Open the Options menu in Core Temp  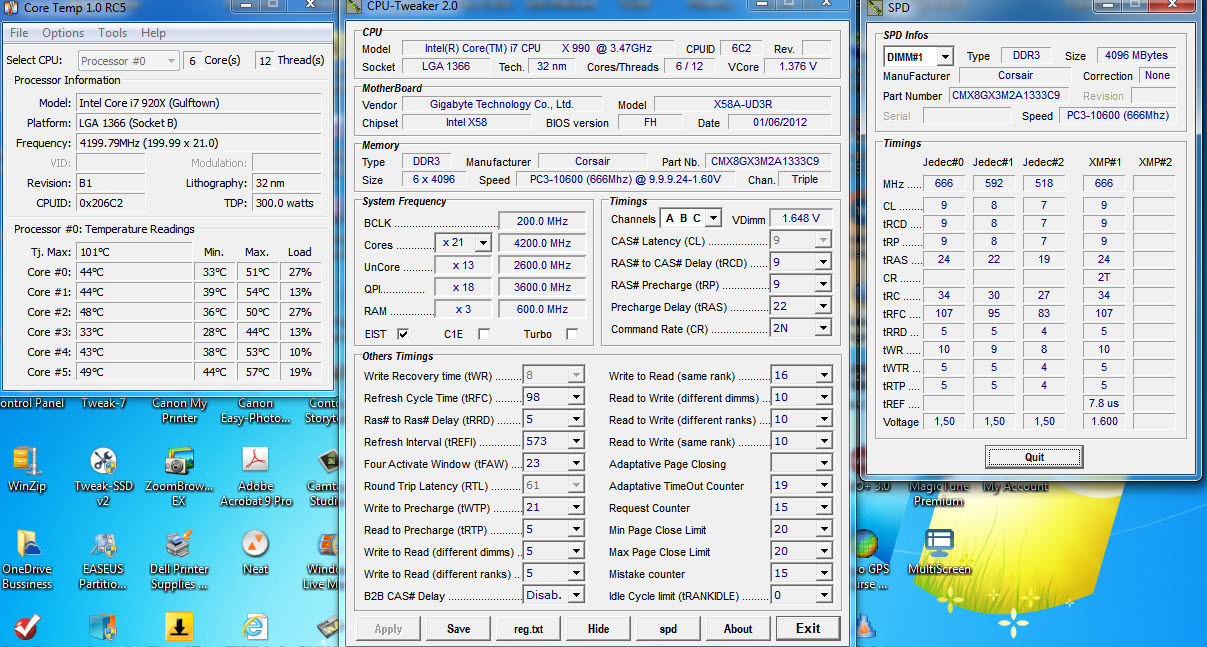(x=63, y=33)
